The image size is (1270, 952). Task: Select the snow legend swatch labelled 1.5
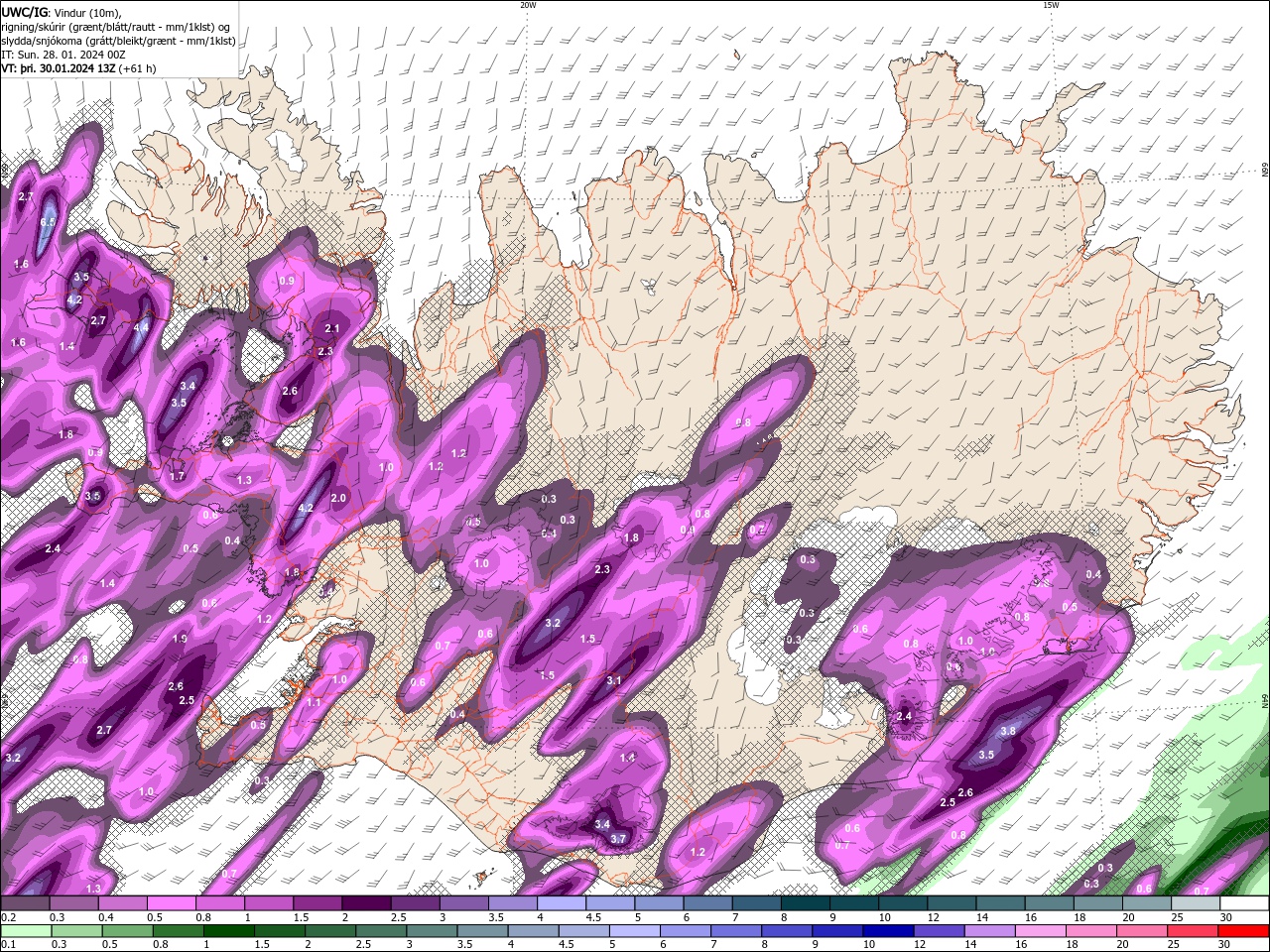[317, 903]
